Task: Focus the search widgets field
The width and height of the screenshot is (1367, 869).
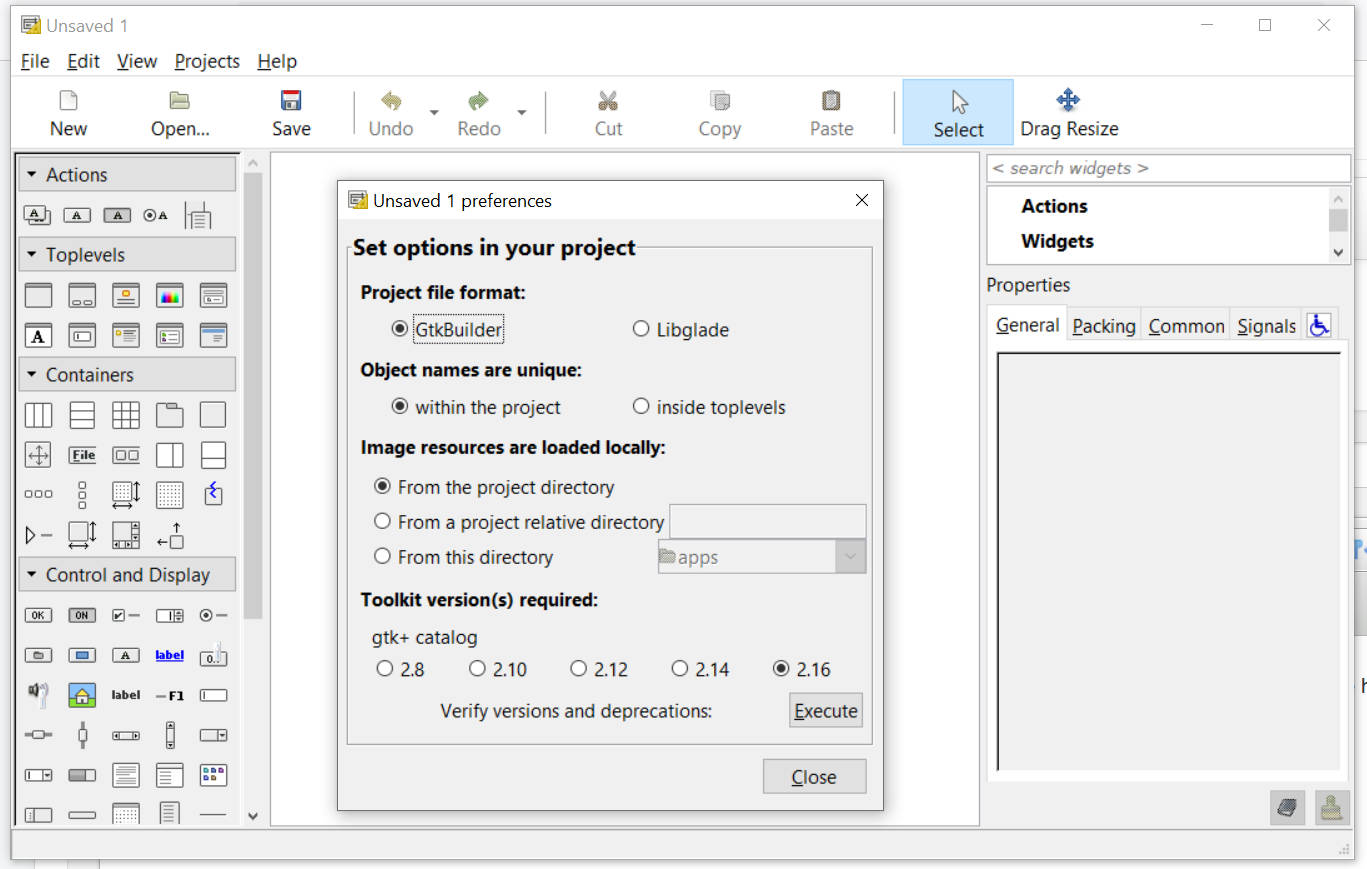Action: (x=1169, y=168)
